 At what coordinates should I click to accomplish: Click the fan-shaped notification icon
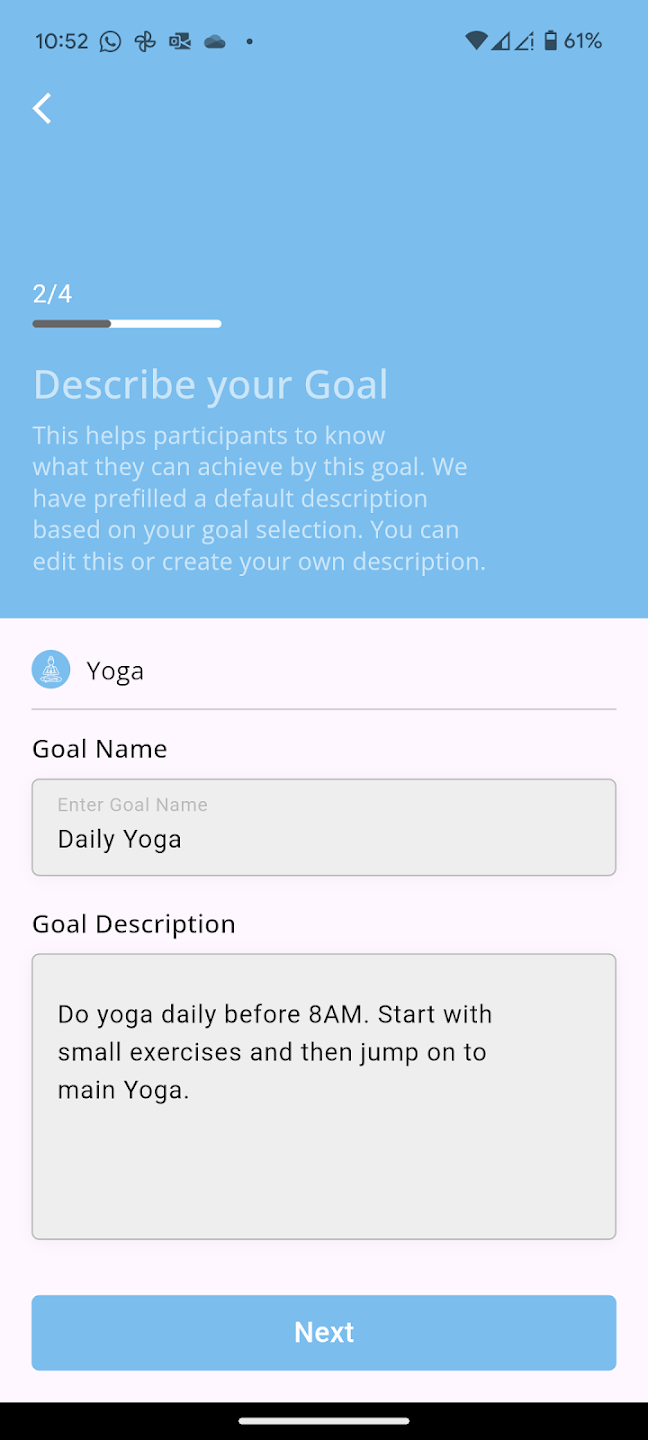click(x=145, y=41)
